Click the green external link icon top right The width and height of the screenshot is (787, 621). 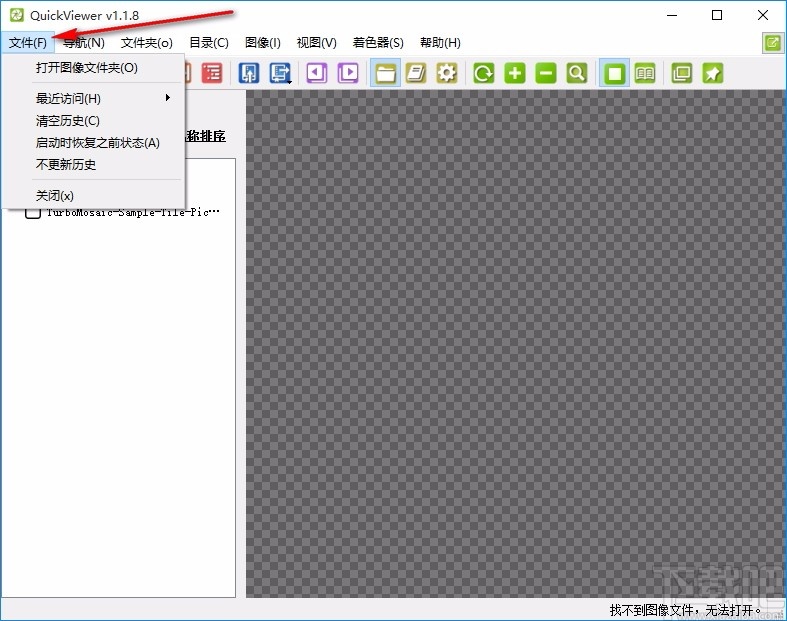coord(772,43)
